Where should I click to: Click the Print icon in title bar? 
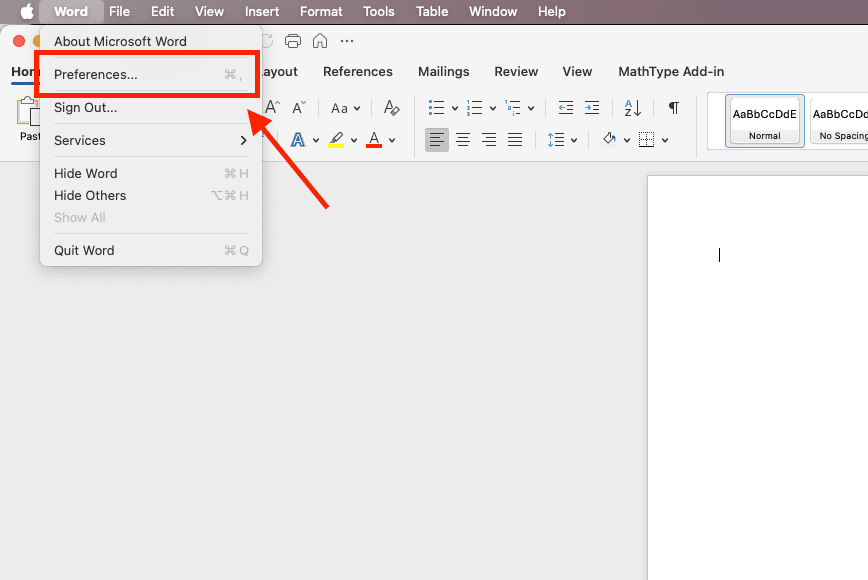click(293, 41)
